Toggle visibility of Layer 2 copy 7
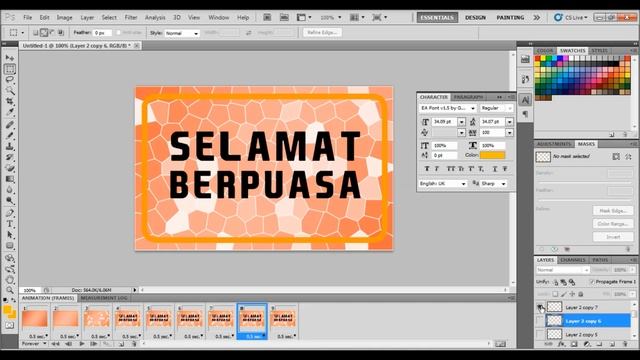Image resolution: width=640 pixels, height=360 pixels. tap(540, 307)
